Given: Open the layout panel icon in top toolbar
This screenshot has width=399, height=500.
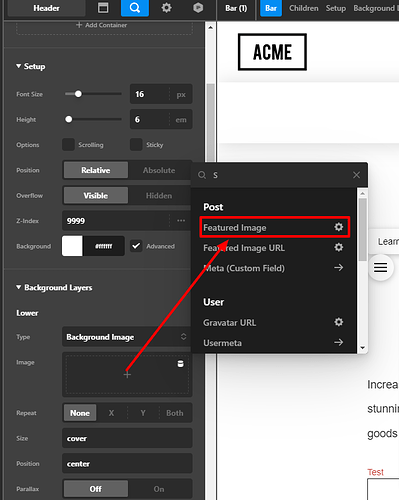Looking at the screenshot, I should click(x=103, y=8).
